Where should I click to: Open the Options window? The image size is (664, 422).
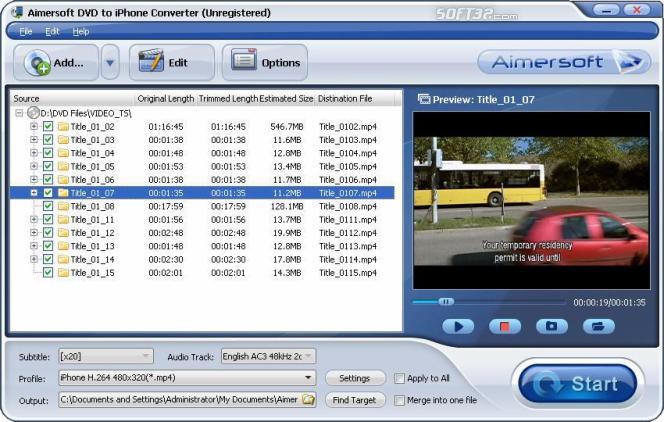pyautogui.click(x=265, y=63)
